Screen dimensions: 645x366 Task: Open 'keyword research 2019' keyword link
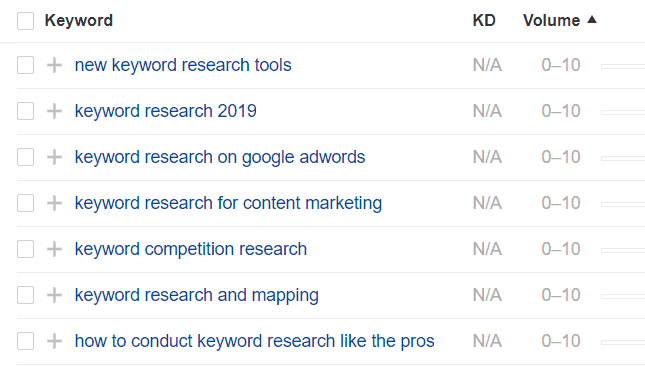tap(165, 111)
